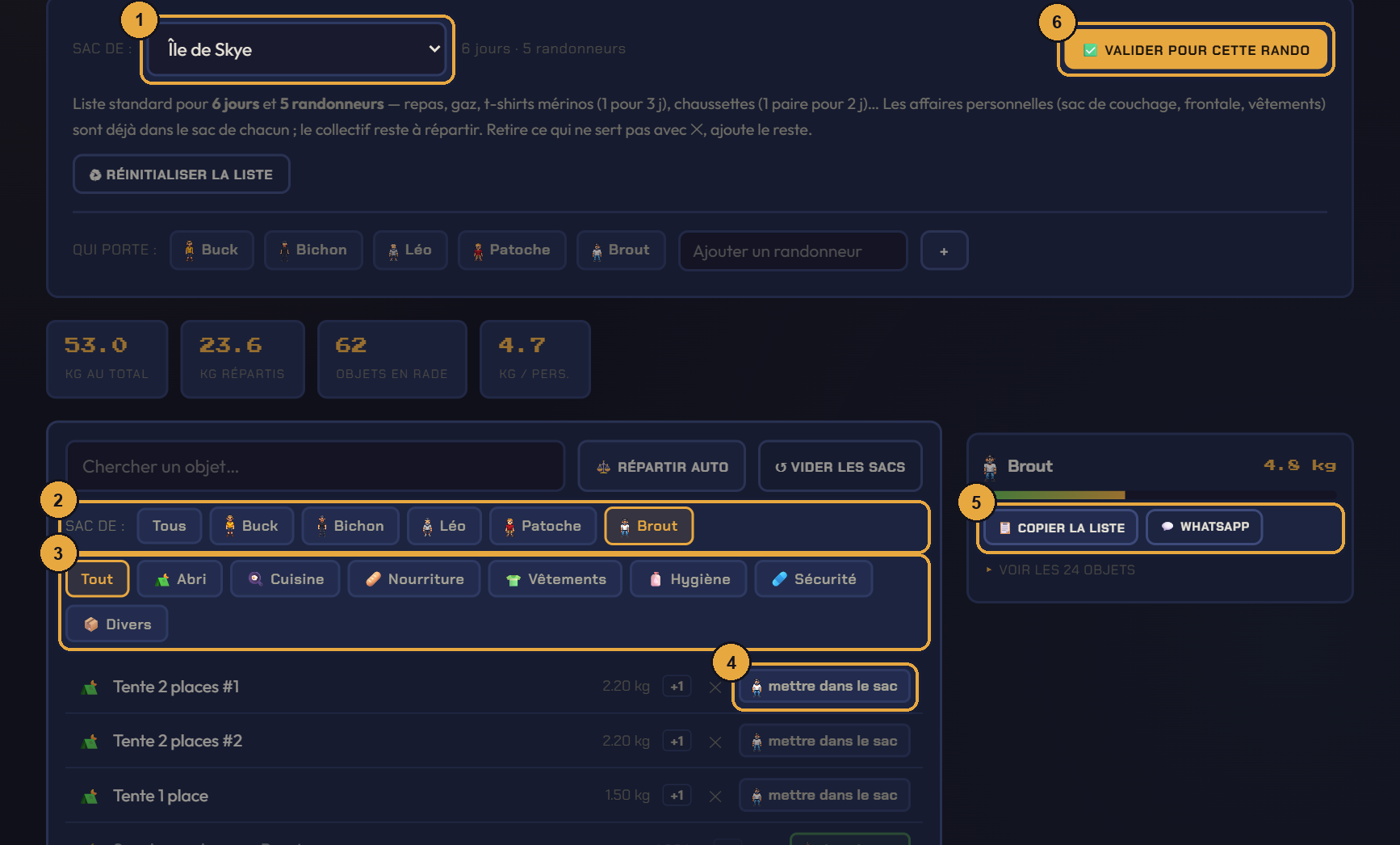
Task: Click the X icon on Tente 2 places #2
Action: pyautogui.click(x=715, y=742)
